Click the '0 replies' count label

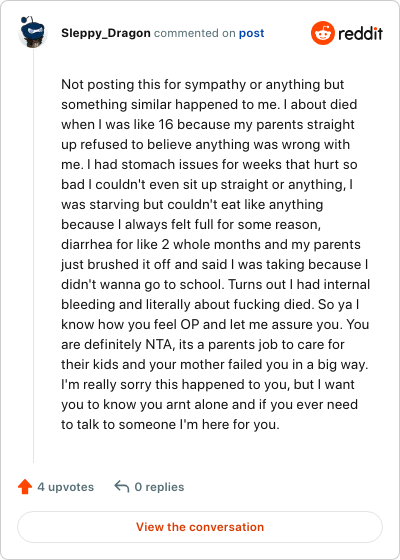(159, 487)
